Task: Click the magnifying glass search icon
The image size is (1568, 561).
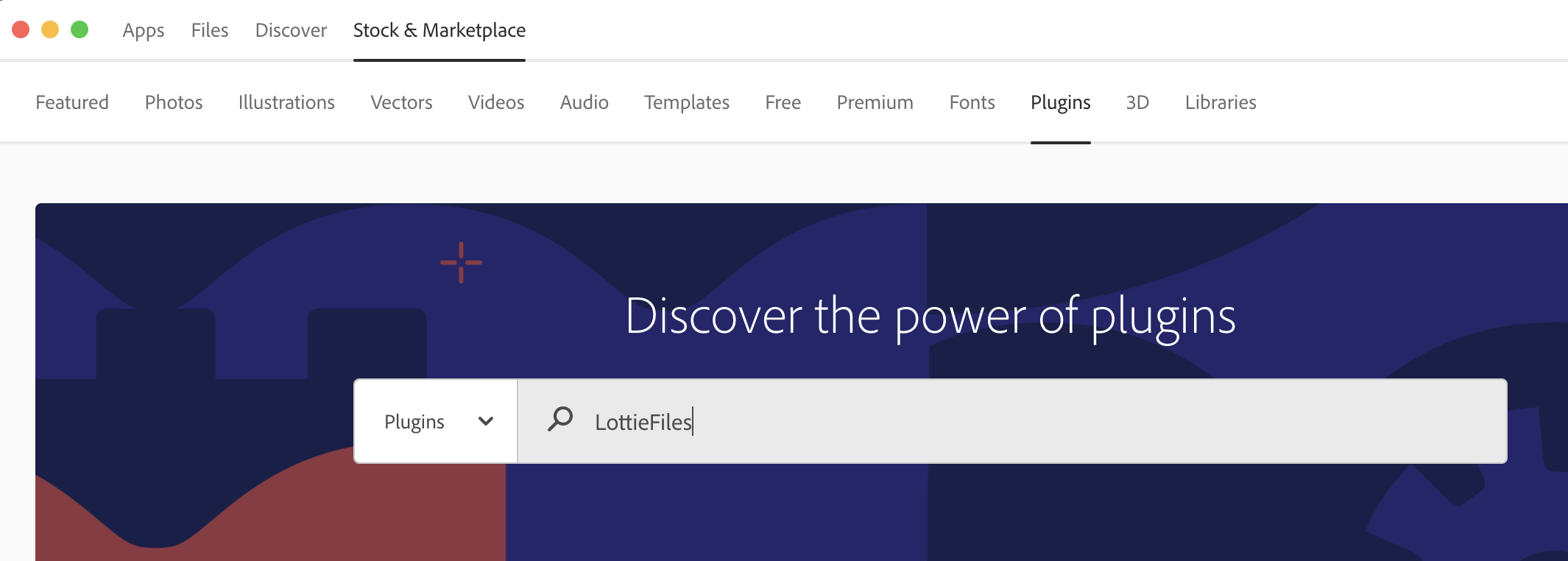Action: pyautogui.click(x=560, y=419)
